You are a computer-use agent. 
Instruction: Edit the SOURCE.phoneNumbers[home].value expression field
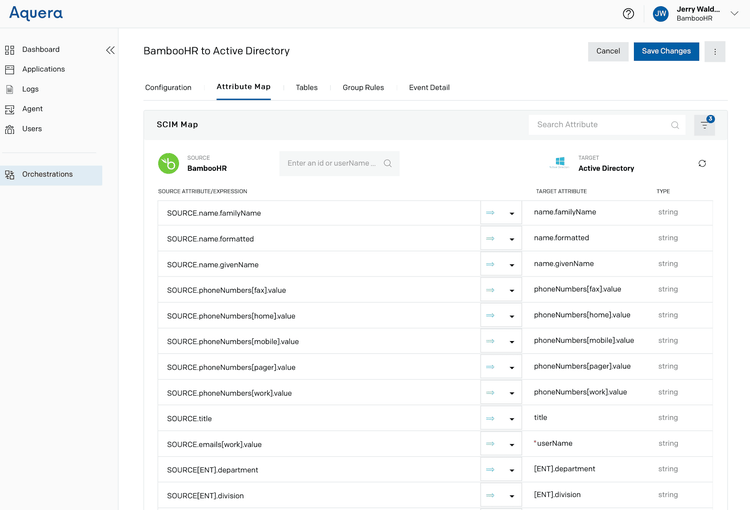pyautogui.click(x=319, y=316)
